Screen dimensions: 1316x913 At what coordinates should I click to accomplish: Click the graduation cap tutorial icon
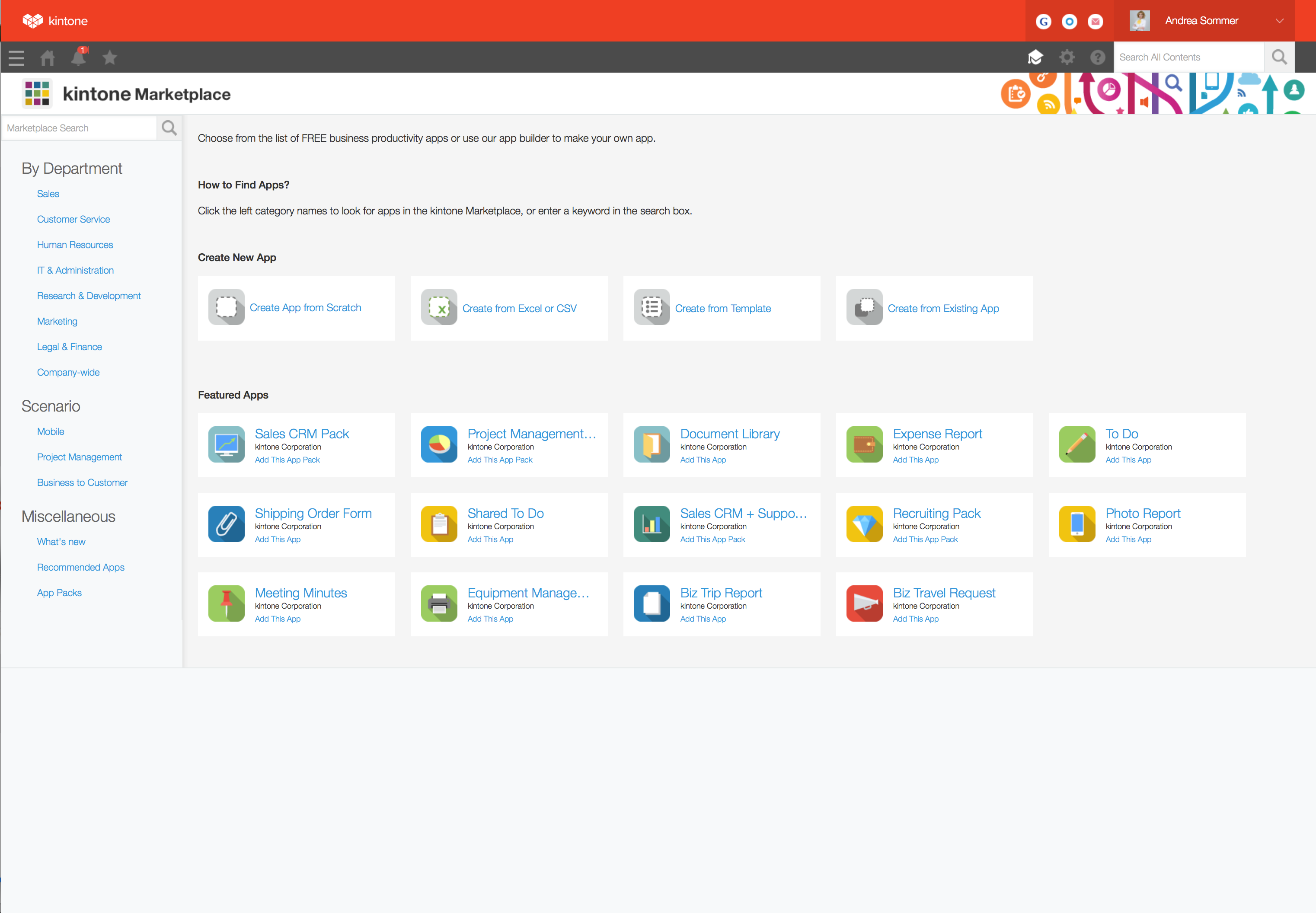pos(1036,57)
